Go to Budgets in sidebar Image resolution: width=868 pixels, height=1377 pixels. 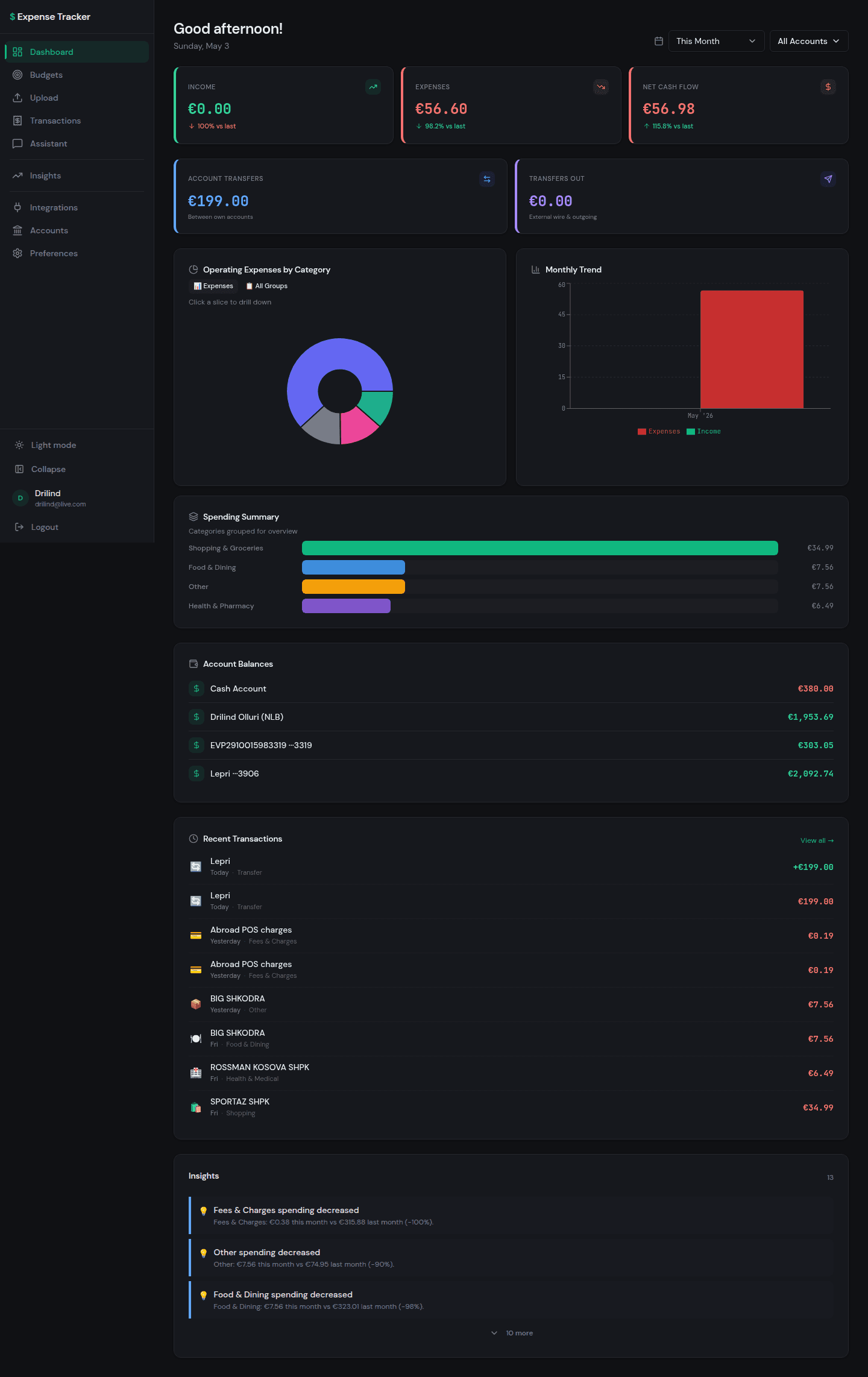(77, 75)
